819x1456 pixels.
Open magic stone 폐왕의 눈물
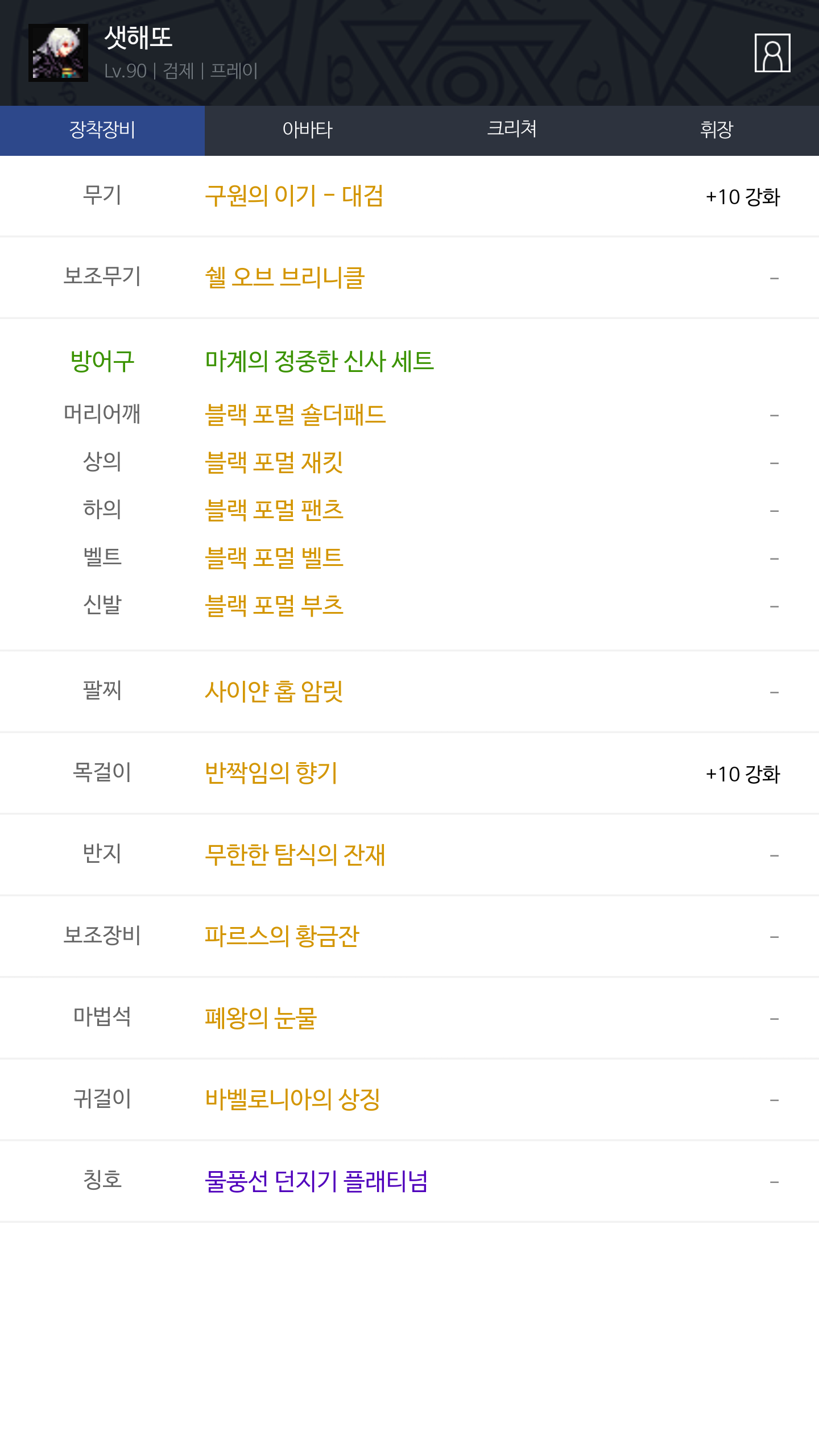[x=260, y=1018]
